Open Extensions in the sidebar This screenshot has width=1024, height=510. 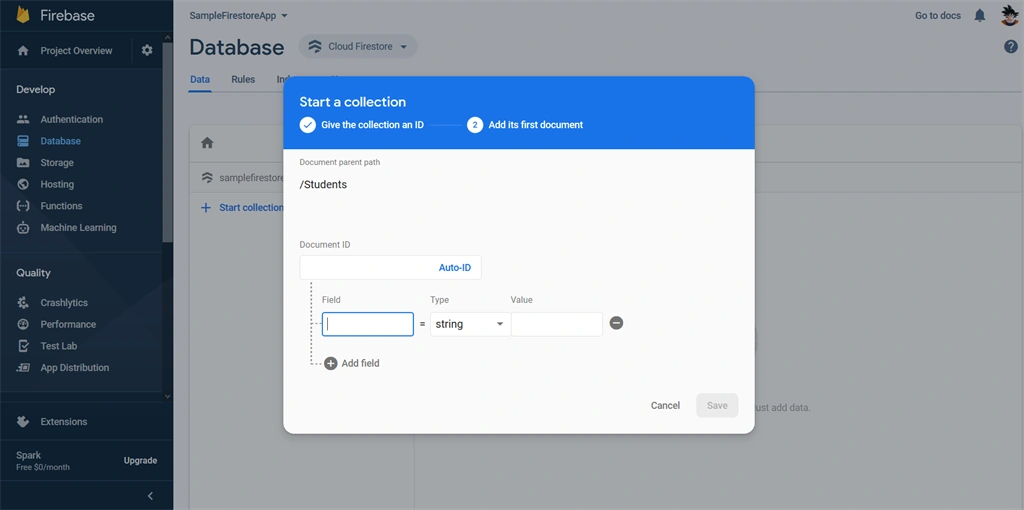[64, 422]
